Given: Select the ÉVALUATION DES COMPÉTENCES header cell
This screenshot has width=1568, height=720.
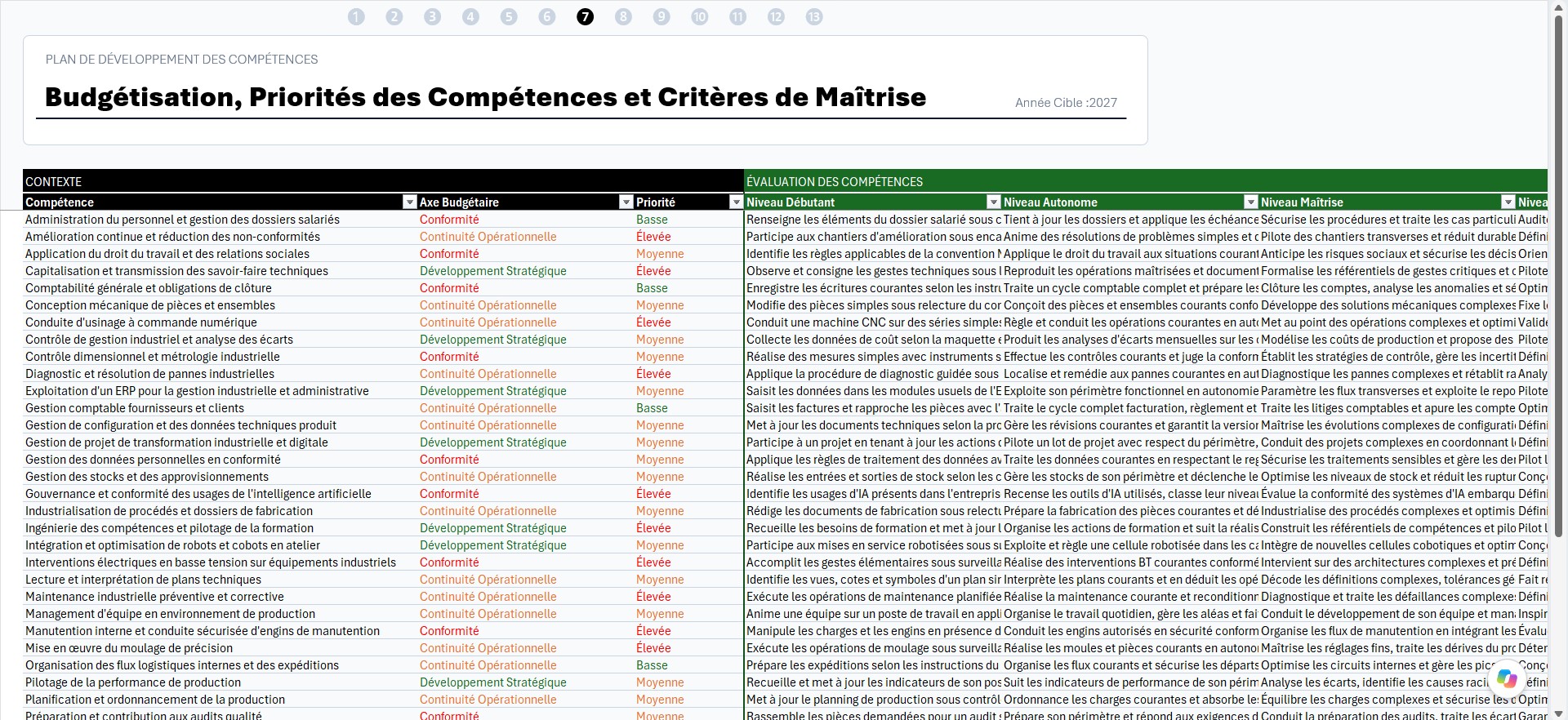Looking at the screenshot, I should pos(1146,181).
